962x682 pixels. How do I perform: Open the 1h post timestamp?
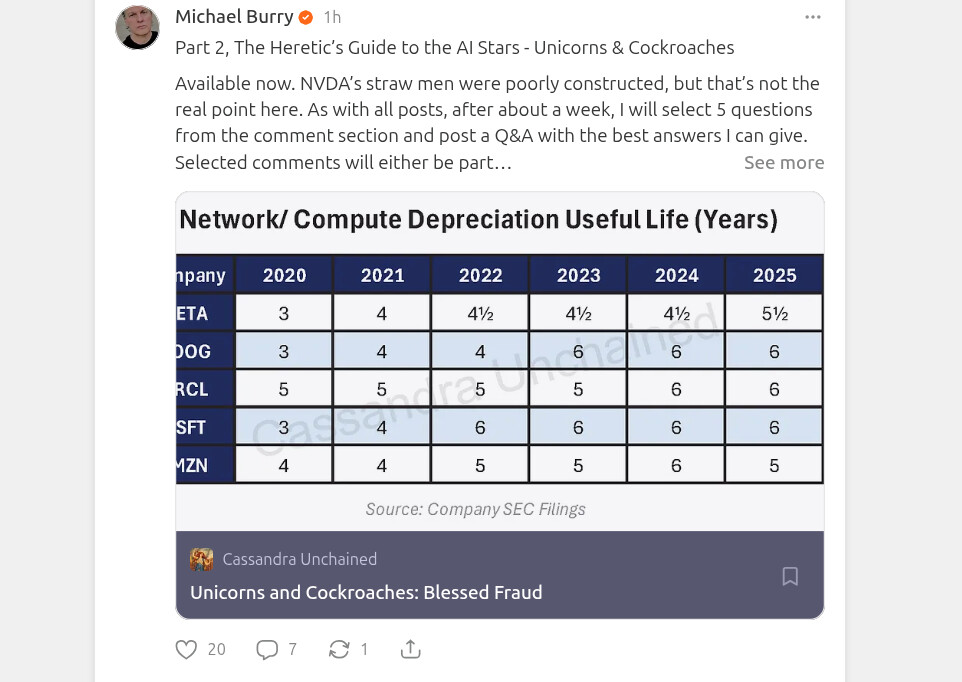tap(332, 17)
